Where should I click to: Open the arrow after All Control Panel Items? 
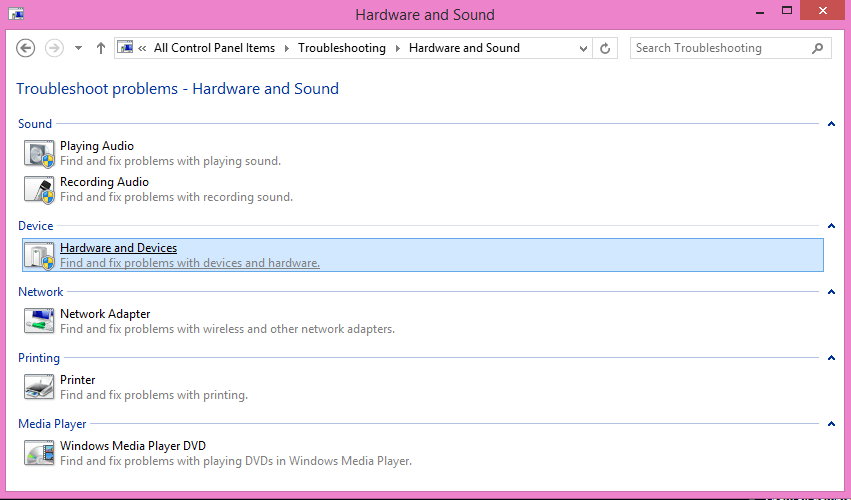(x=287, y=48)
